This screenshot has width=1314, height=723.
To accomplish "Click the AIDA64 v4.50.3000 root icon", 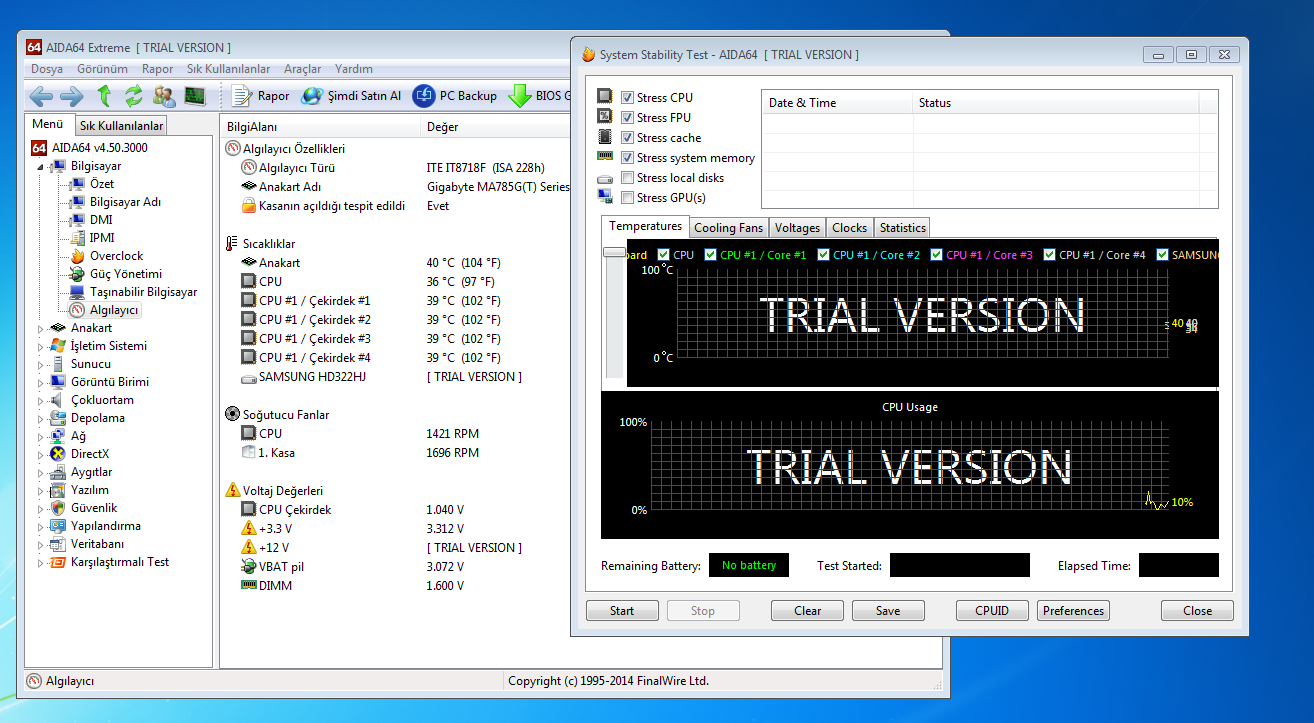I will (39, 148).
